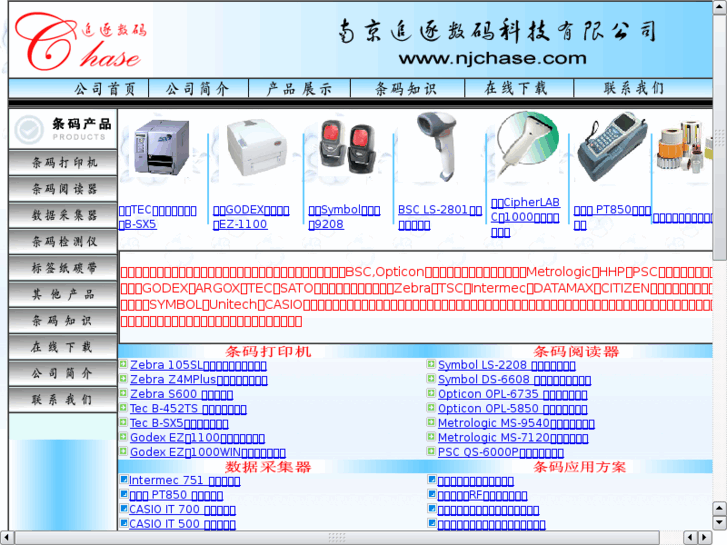Open 联系我们 in top navigation bar
Screen dimensions: 727x545
(x=634, y=88)
